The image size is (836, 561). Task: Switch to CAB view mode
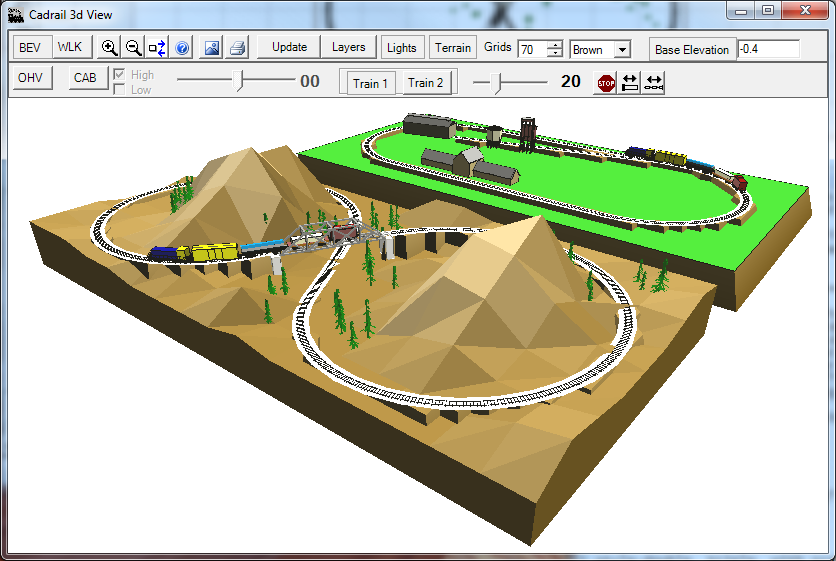pyautogui.click(x=86, y=78)
